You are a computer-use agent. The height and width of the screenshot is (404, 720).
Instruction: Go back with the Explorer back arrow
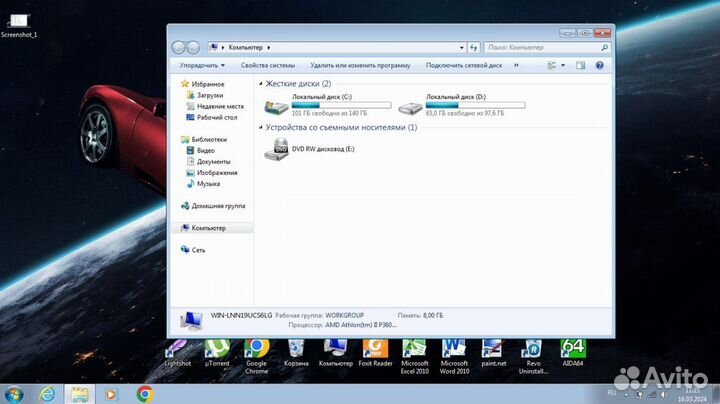tap(178, 47)
